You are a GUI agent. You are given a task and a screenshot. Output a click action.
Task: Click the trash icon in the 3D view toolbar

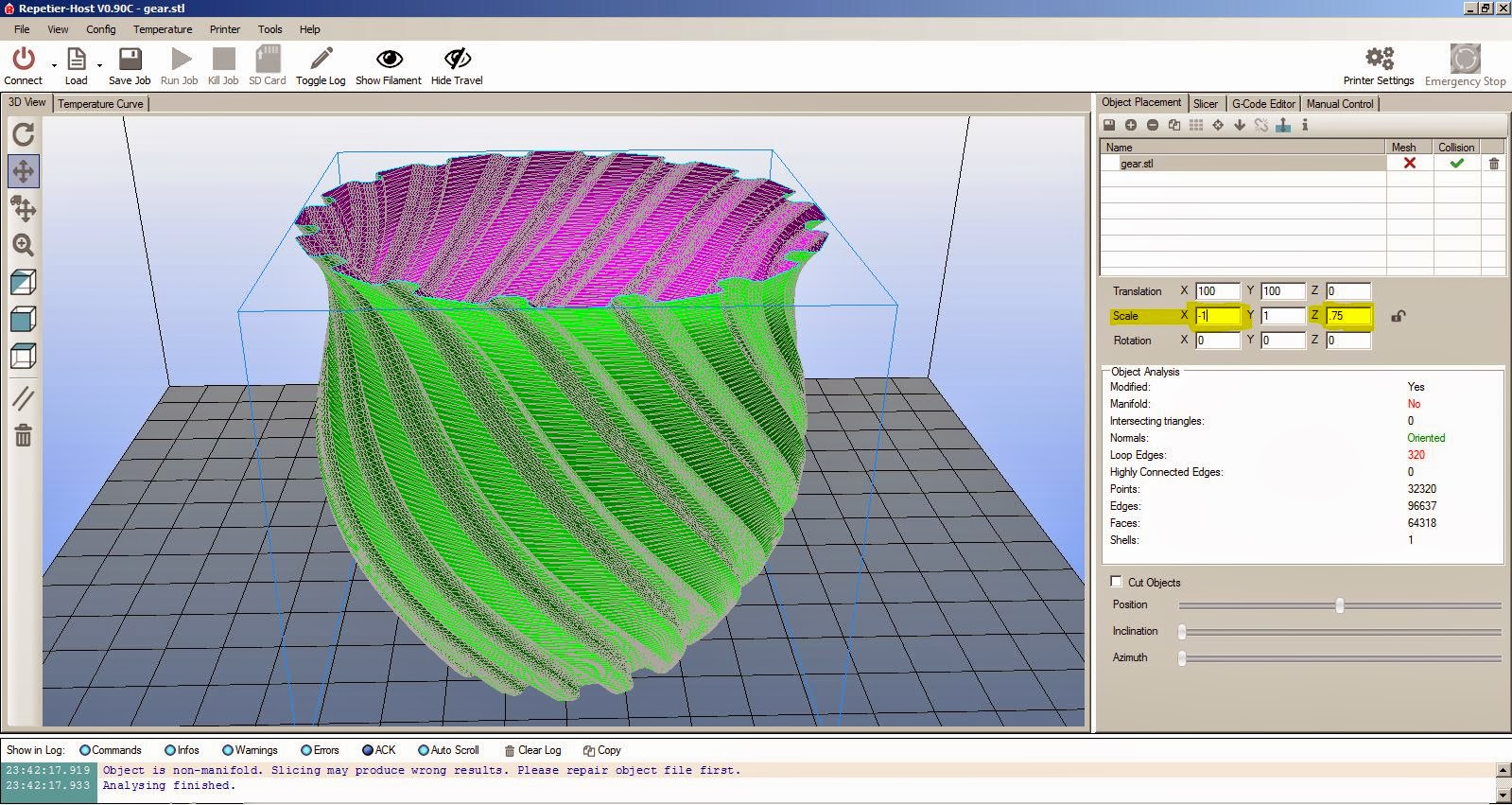[24, 435]
